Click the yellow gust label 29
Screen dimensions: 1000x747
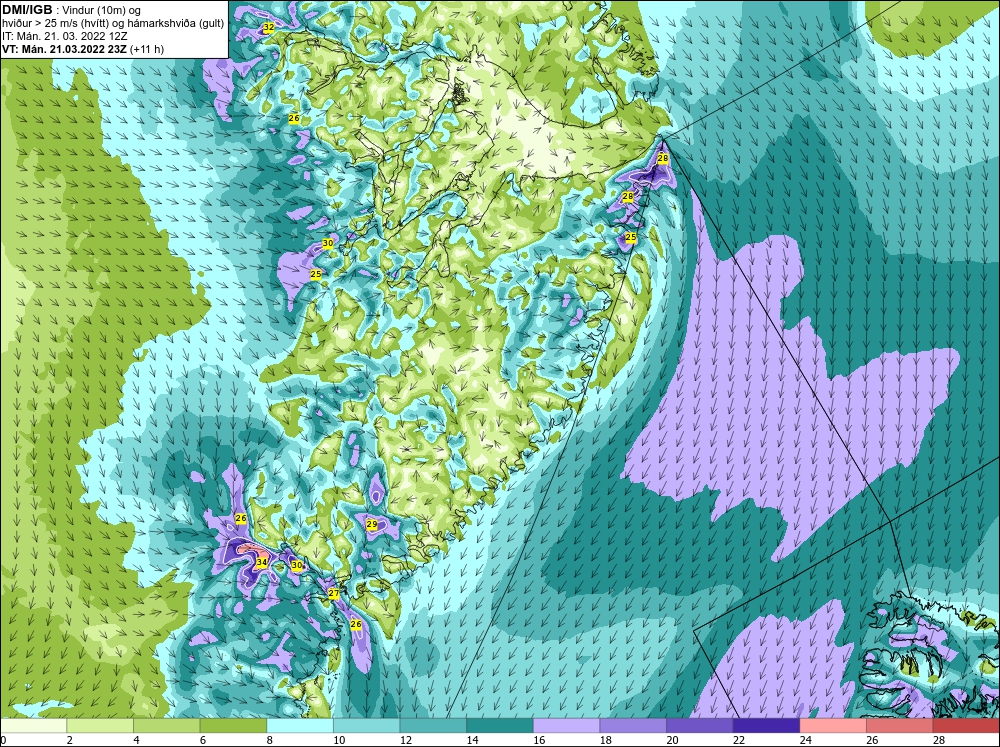[x=372, y=524]
